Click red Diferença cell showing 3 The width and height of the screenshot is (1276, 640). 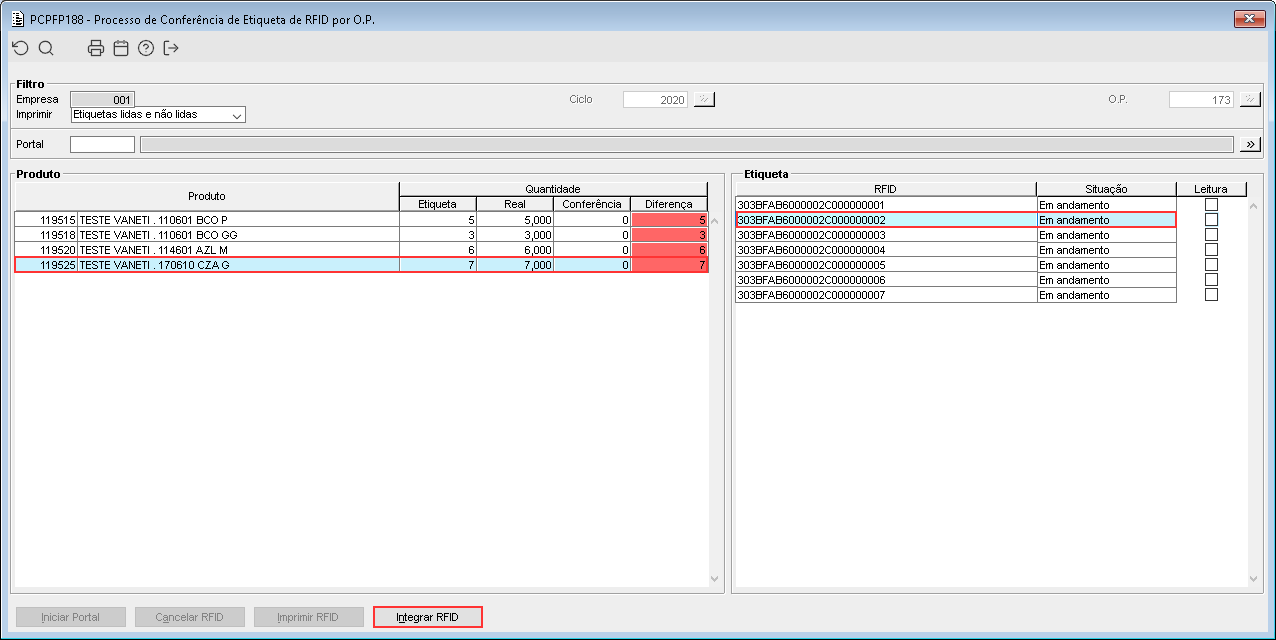pyautogui.click(x=669, y=235)
